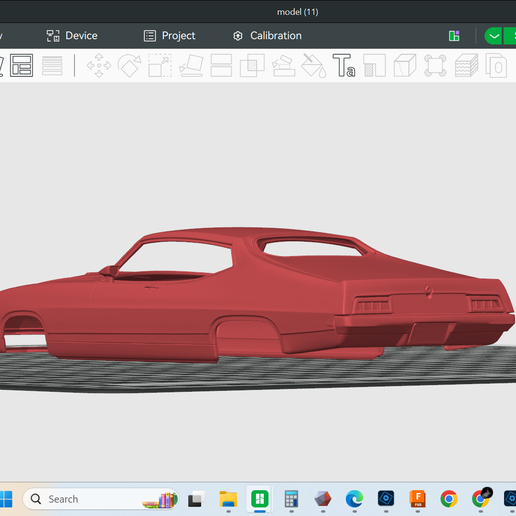Viewport: 516px width, 516px height.
Task: Select the wavy layered block tool icon
Action: [x=466, y=65]
